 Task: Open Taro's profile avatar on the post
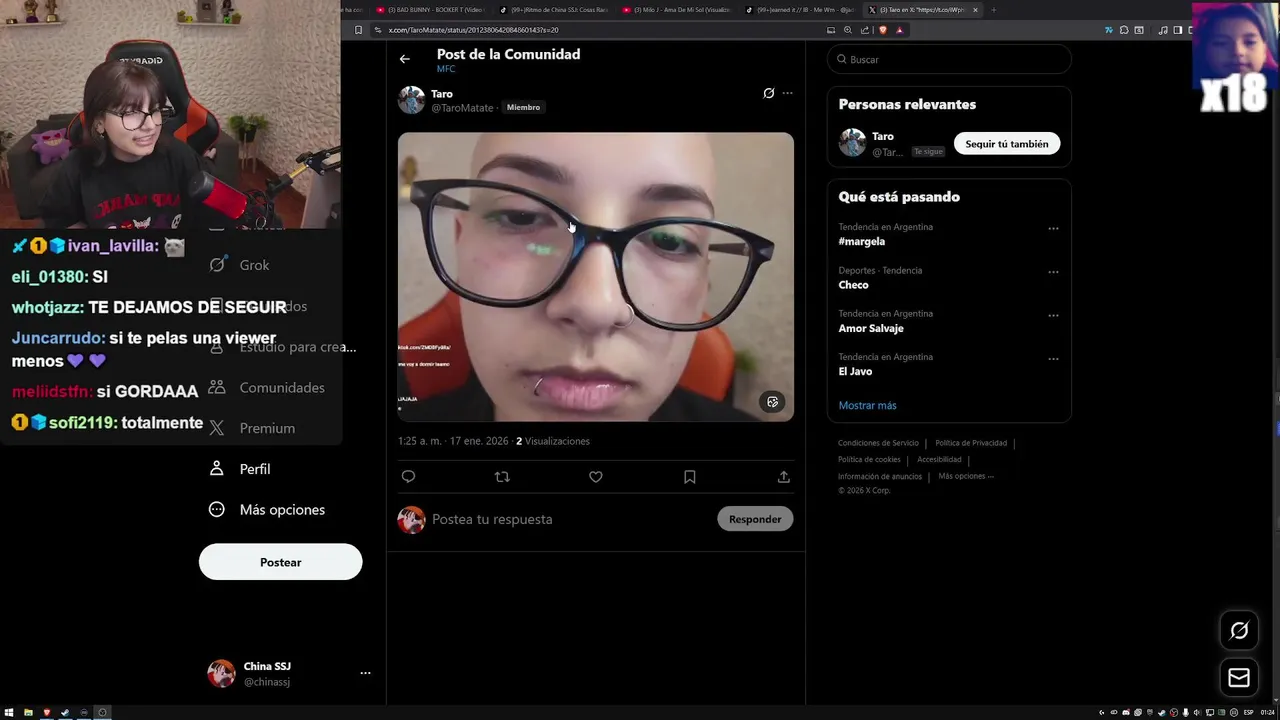412,100
